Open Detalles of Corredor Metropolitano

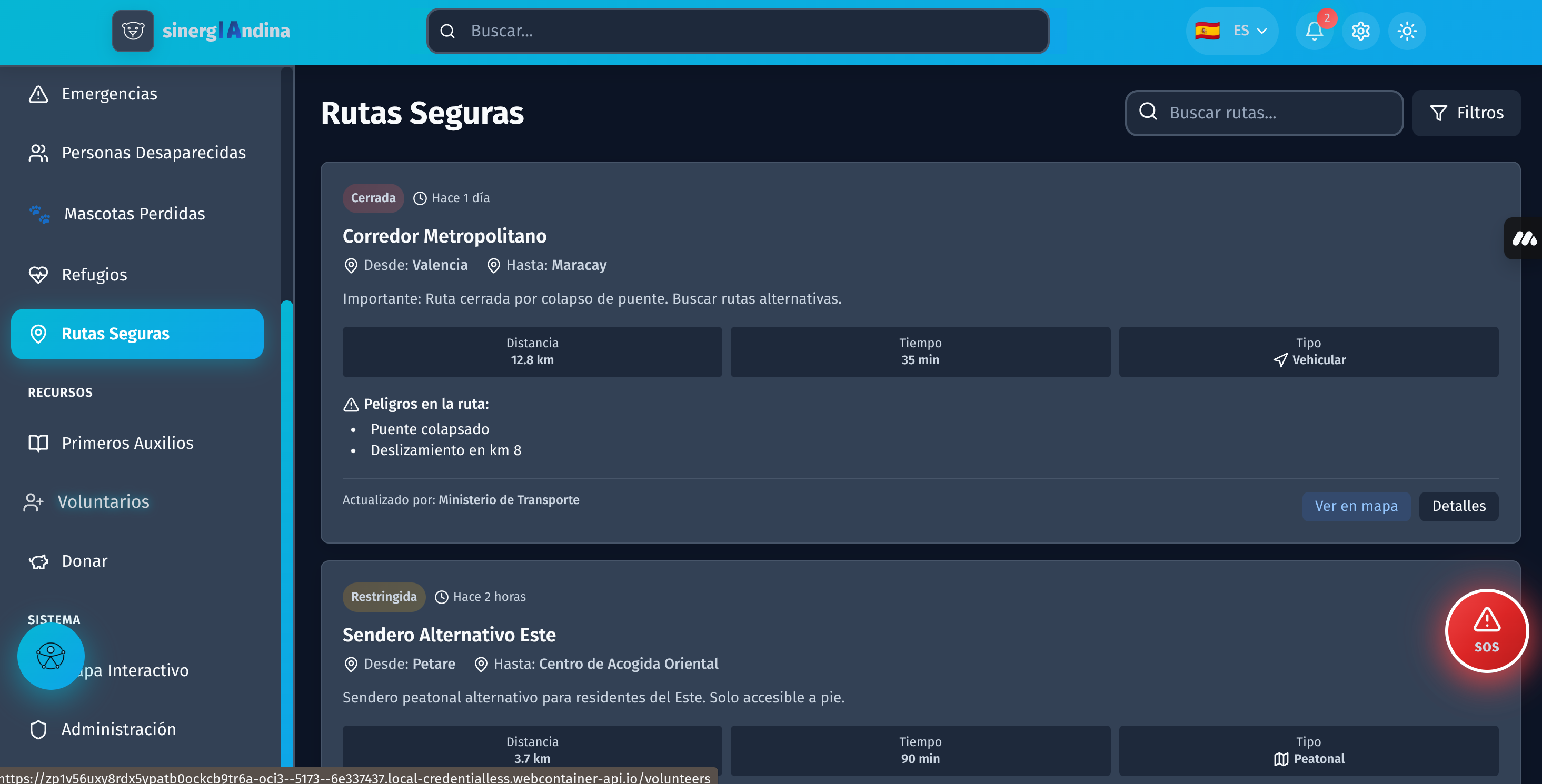[1458, 506]
